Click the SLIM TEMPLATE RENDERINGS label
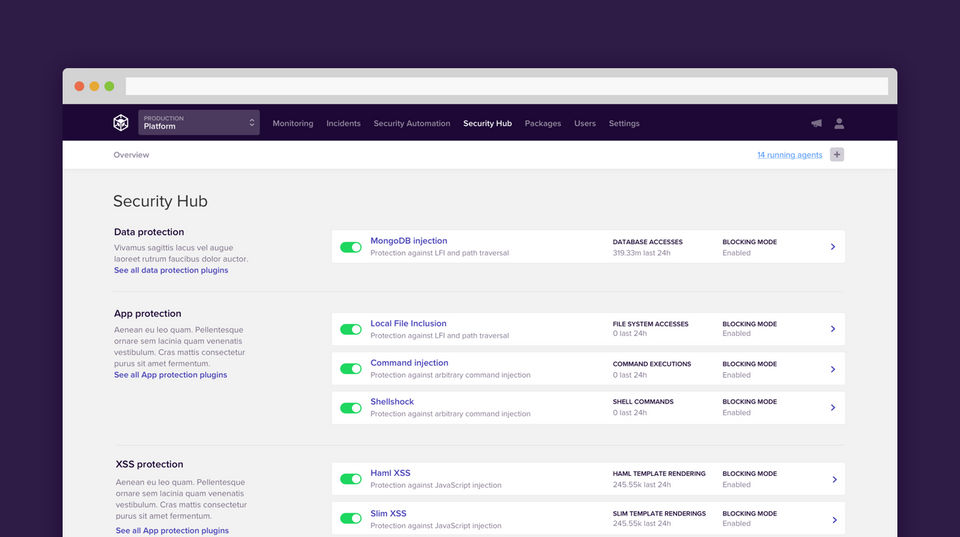The image size is (960, 537). pyautogui.click(x=659, y=513)
